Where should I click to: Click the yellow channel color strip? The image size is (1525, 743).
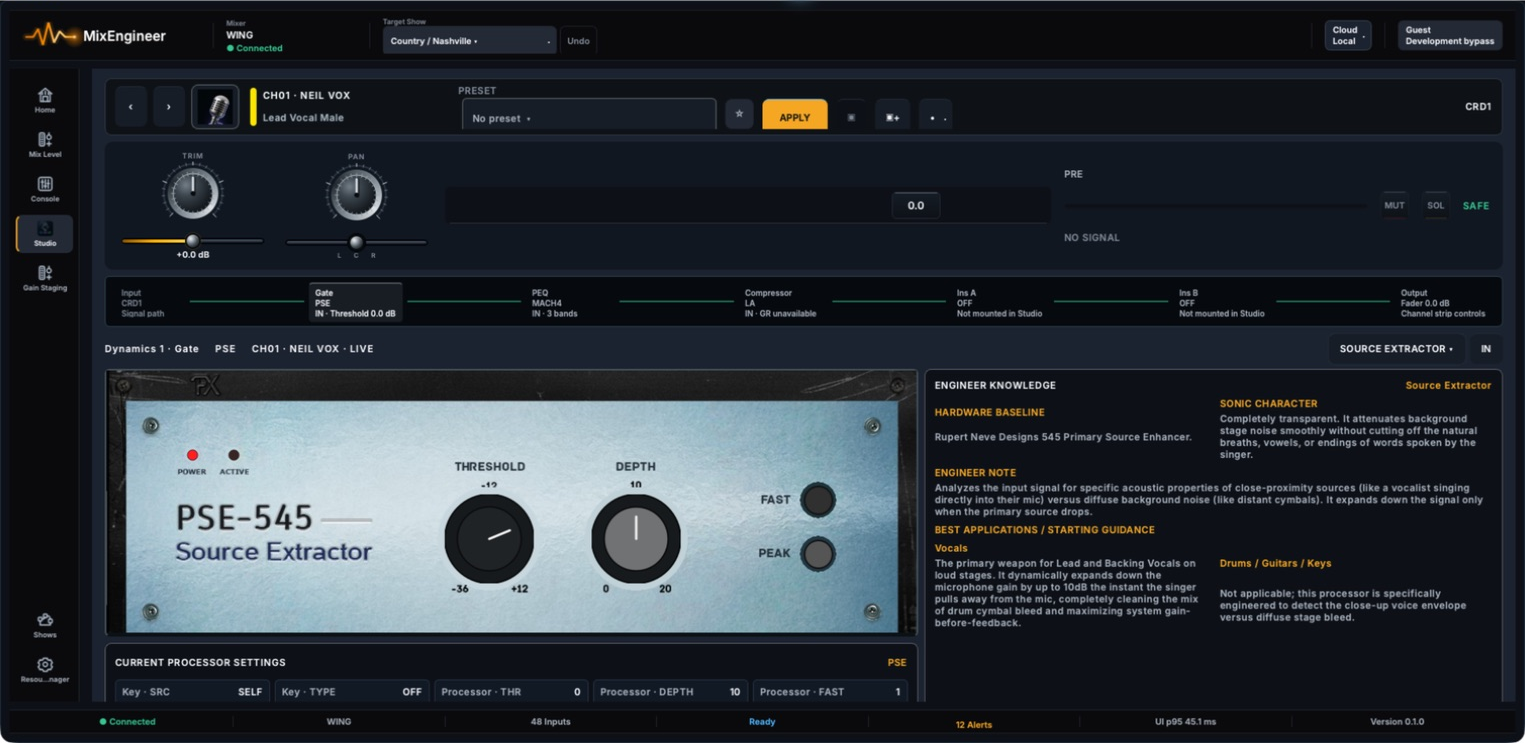(x=253, y=106)
